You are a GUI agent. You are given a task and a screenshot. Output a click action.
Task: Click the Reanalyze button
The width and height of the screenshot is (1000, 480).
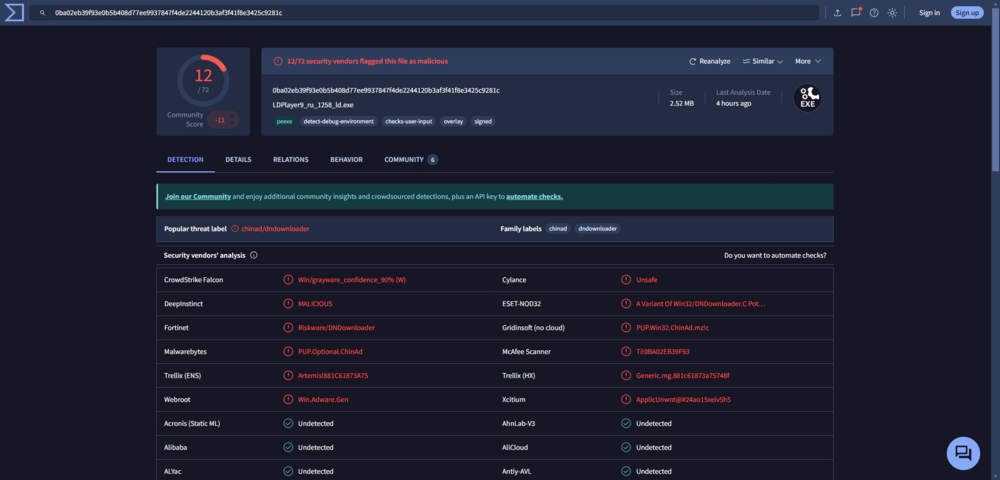coord(710,61)
